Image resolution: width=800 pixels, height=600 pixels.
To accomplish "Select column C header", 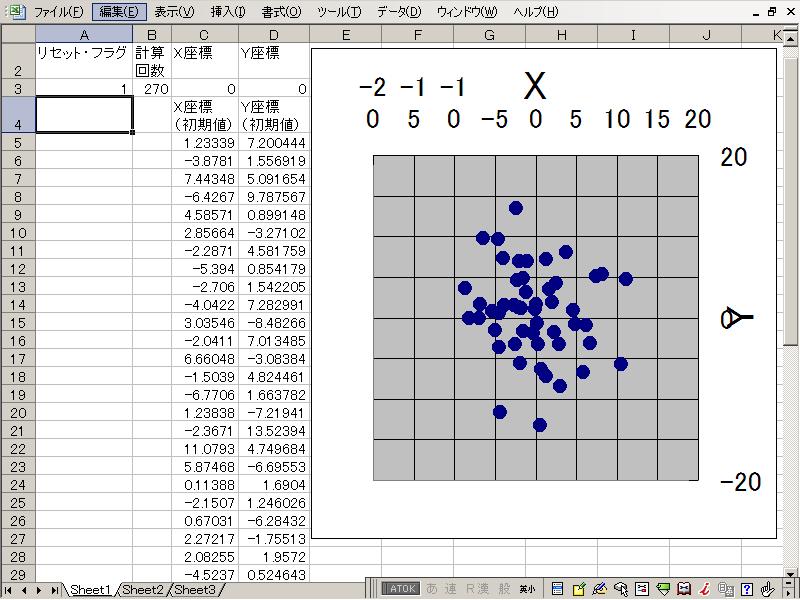I will click(204, 35).
